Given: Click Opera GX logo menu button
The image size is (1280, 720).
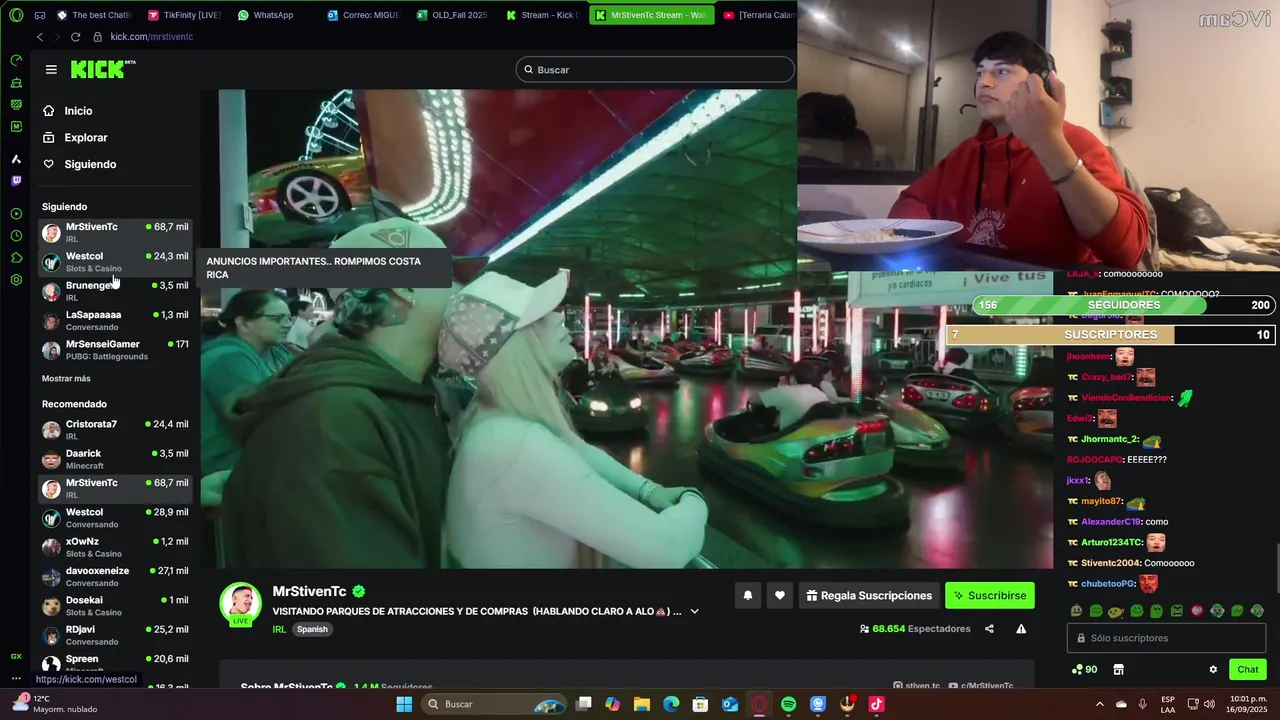Looking at the screenshot, I should click(x=16, y=15).
